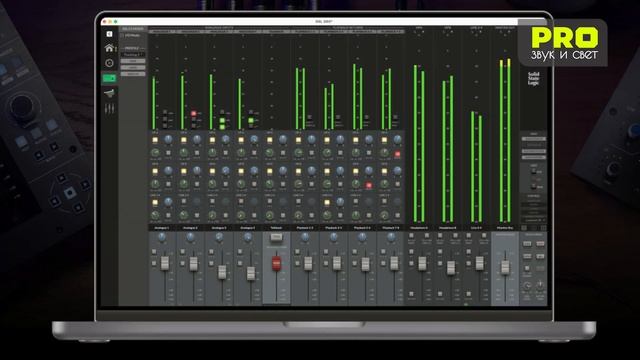Engage the Talkback button above red fader
Image resolution: width=640 pixels, height=360 pixels.
pos(276,237)
